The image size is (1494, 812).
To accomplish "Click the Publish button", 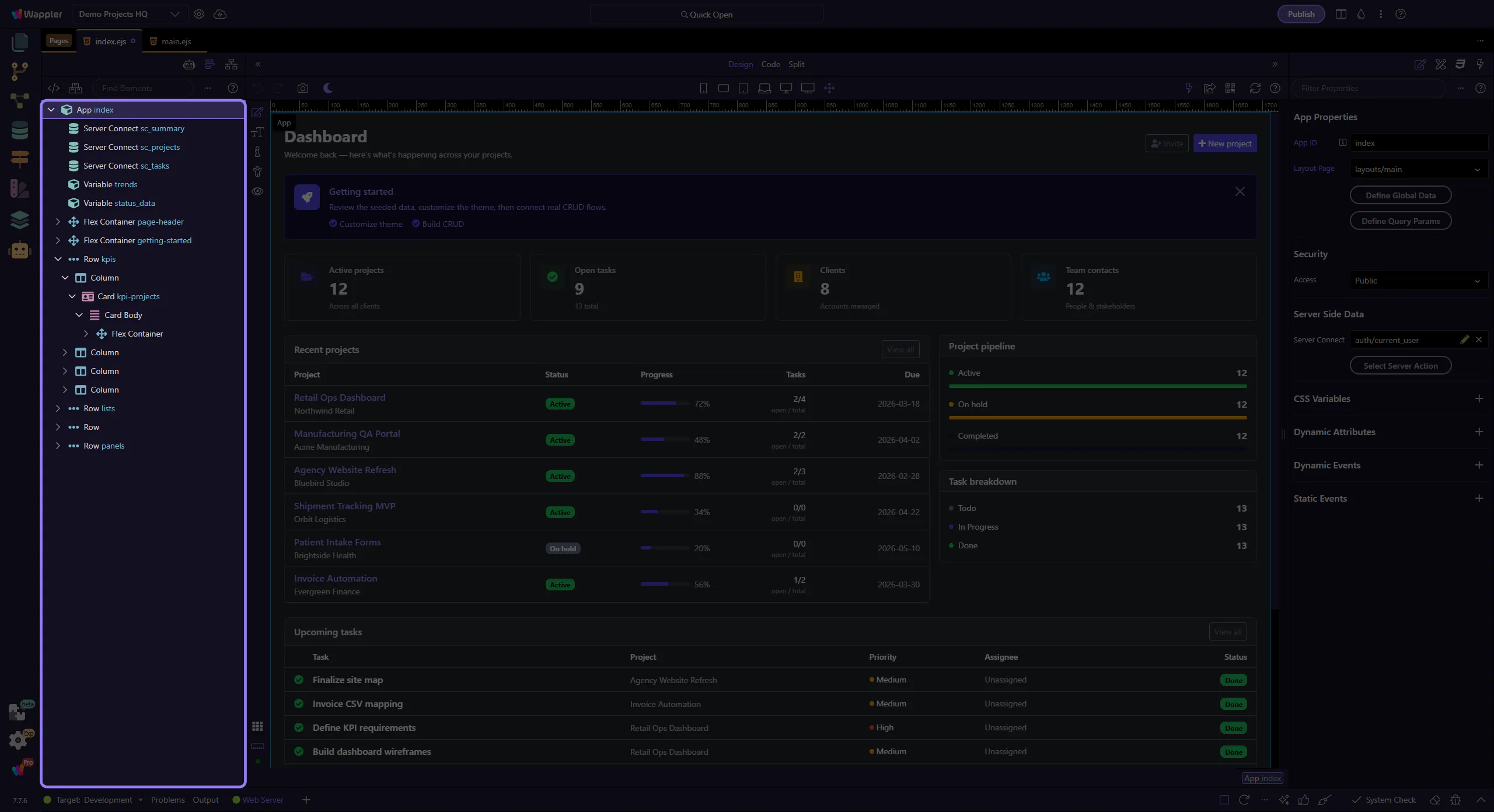I will pos(1301,14).
